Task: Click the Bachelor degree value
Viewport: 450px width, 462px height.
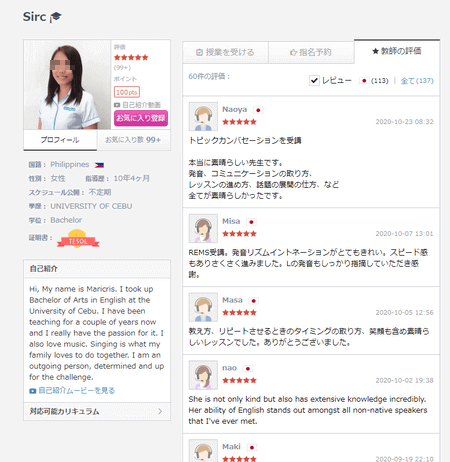Action: click(x=66, y=220)
